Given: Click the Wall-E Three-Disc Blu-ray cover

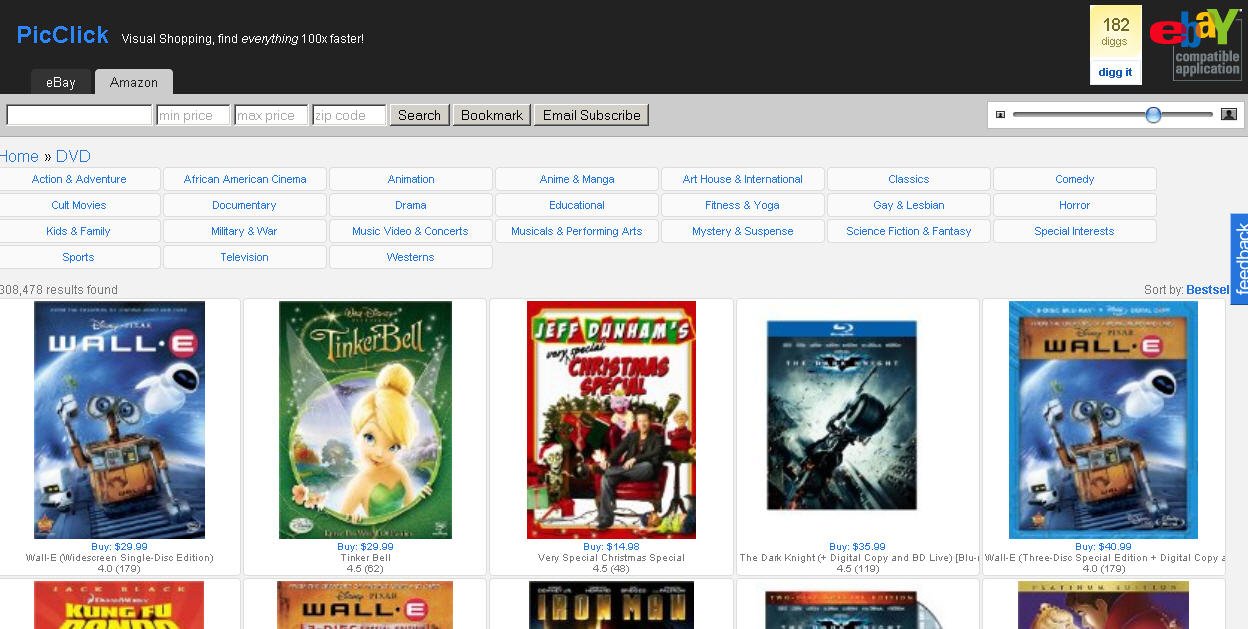Looking at the screenshot, I should click(x=1103, y=420).
